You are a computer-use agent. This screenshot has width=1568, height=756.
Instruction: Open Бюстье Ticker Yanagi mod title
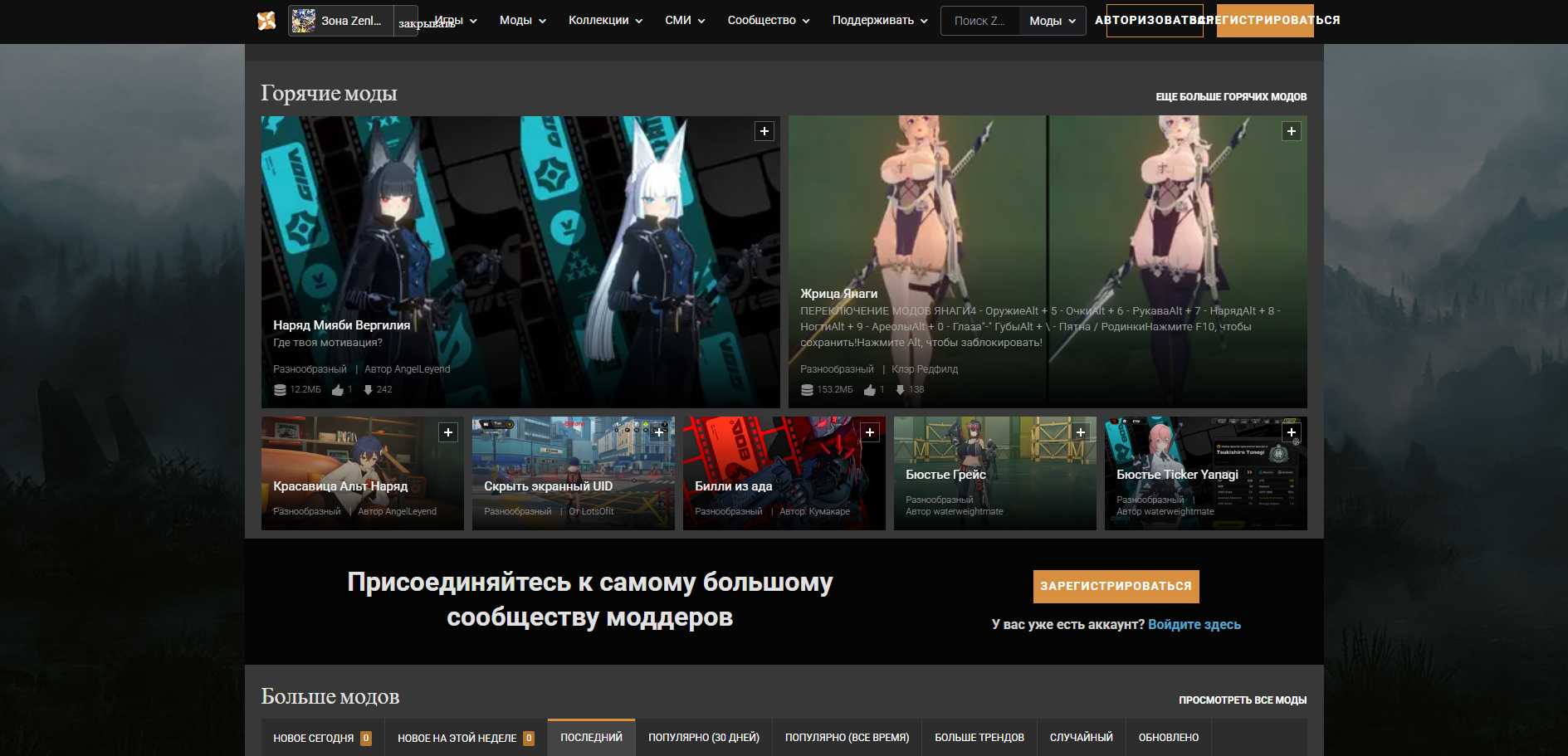click(1177, 475)
